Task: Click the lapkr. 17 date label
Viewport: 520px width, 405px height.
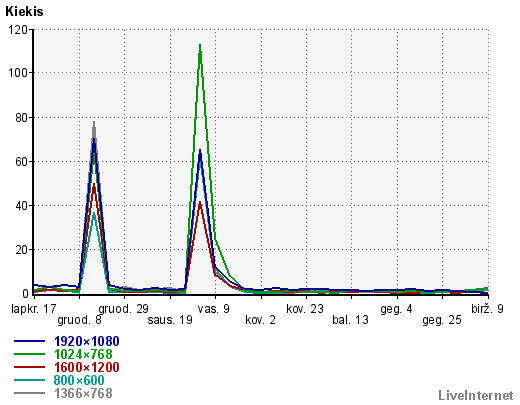Action: click(34, 309)
